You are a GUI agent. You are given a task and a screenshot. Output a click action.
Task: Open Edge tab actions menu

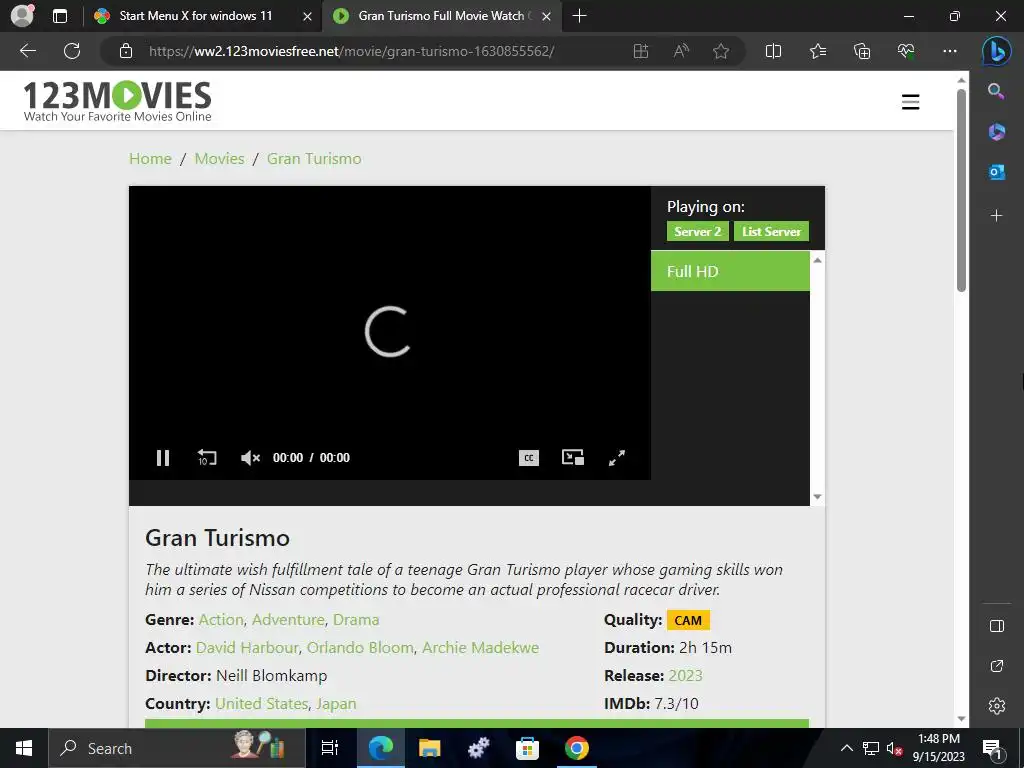tap(60, 16)
